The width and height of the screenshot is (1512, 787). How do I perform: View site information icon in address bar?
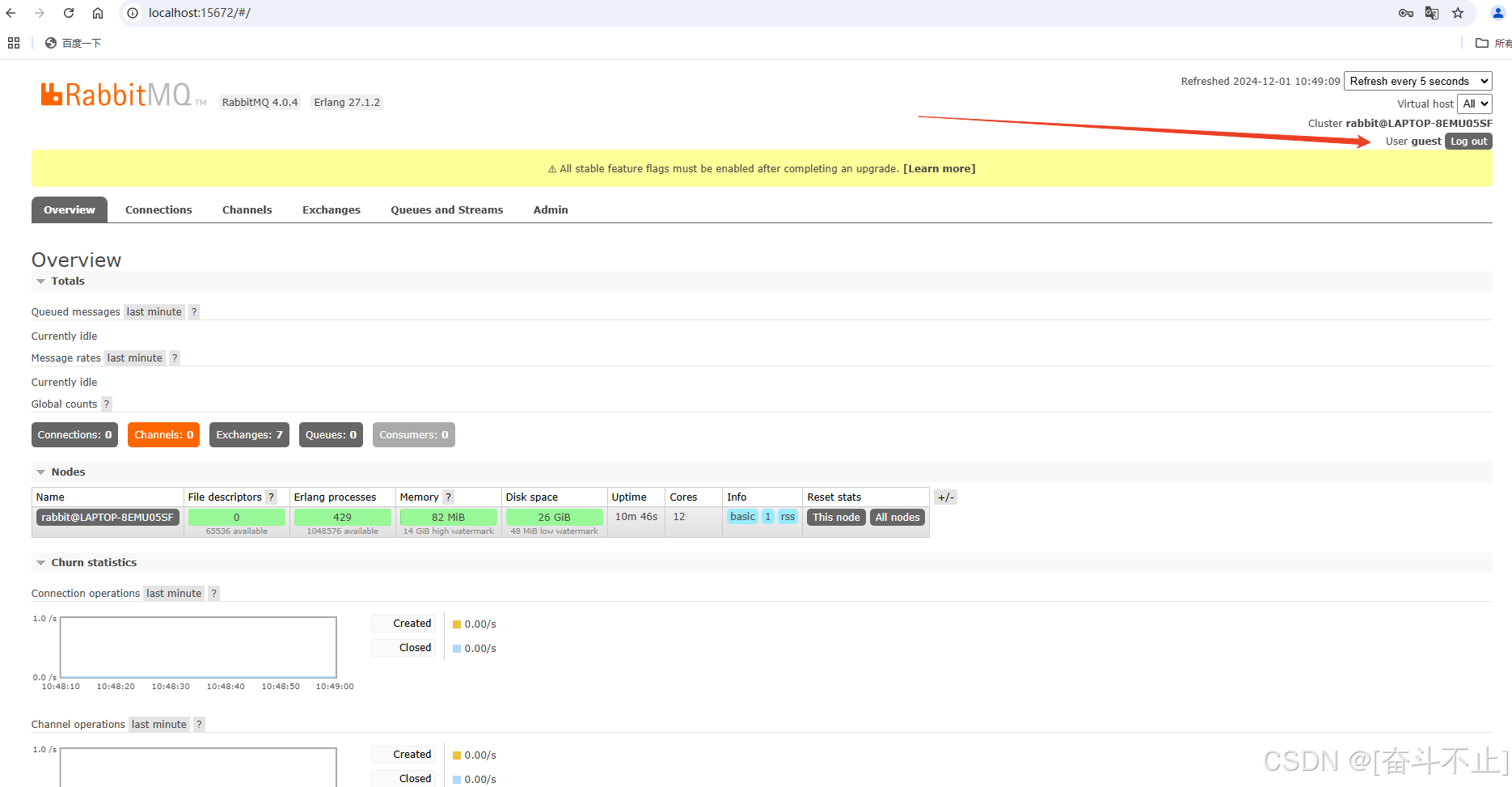click(x=133, y=13)
